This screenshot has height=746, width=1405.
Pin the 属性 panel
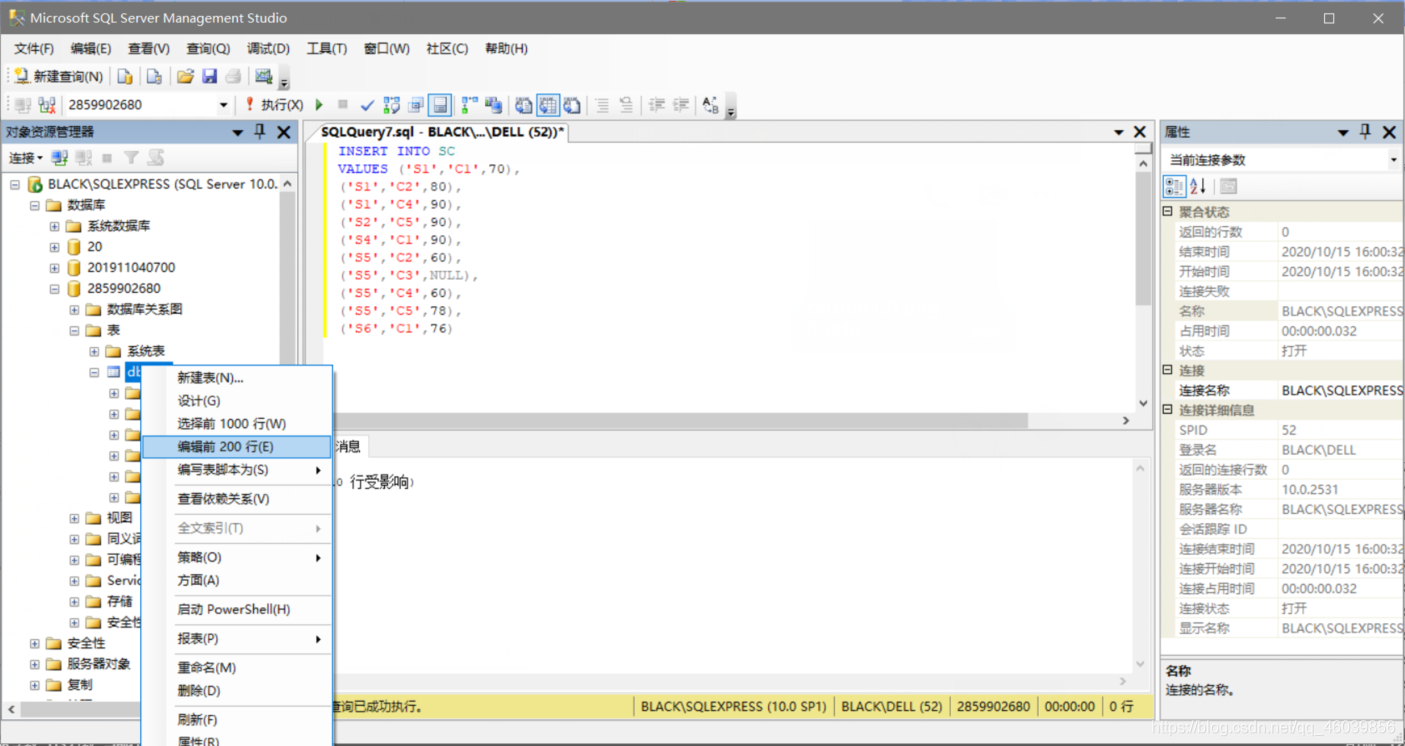(1365, 132)
